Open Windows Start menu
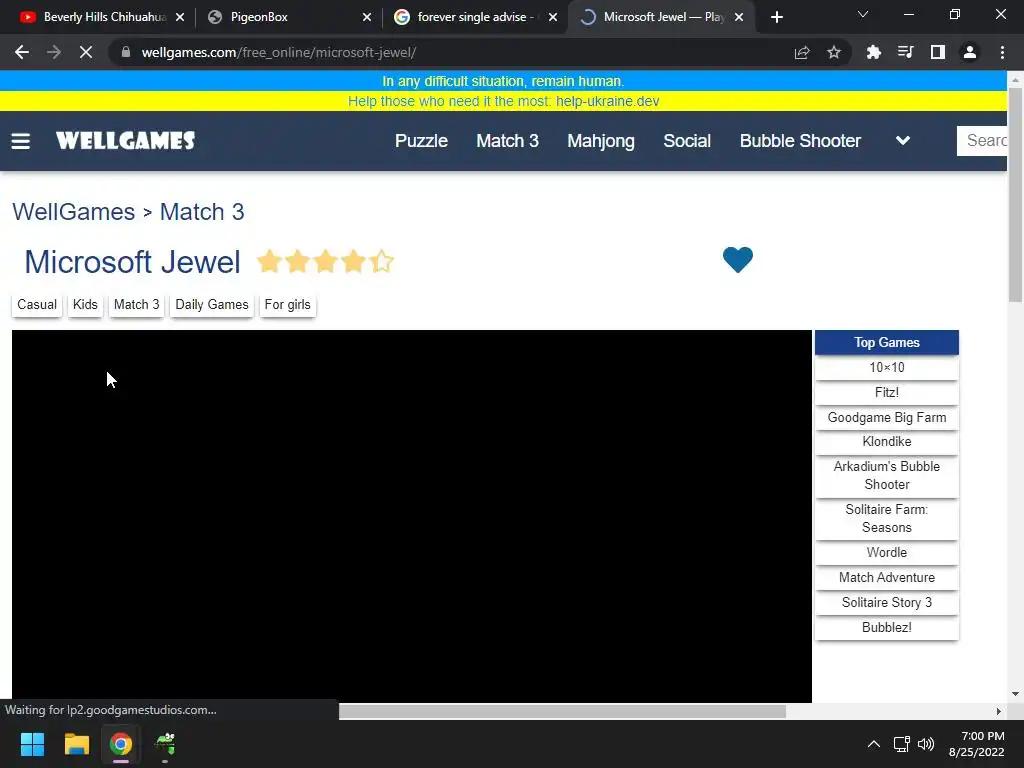The width and height of the screenshot is (1024, 768). [x=32, y=744]
